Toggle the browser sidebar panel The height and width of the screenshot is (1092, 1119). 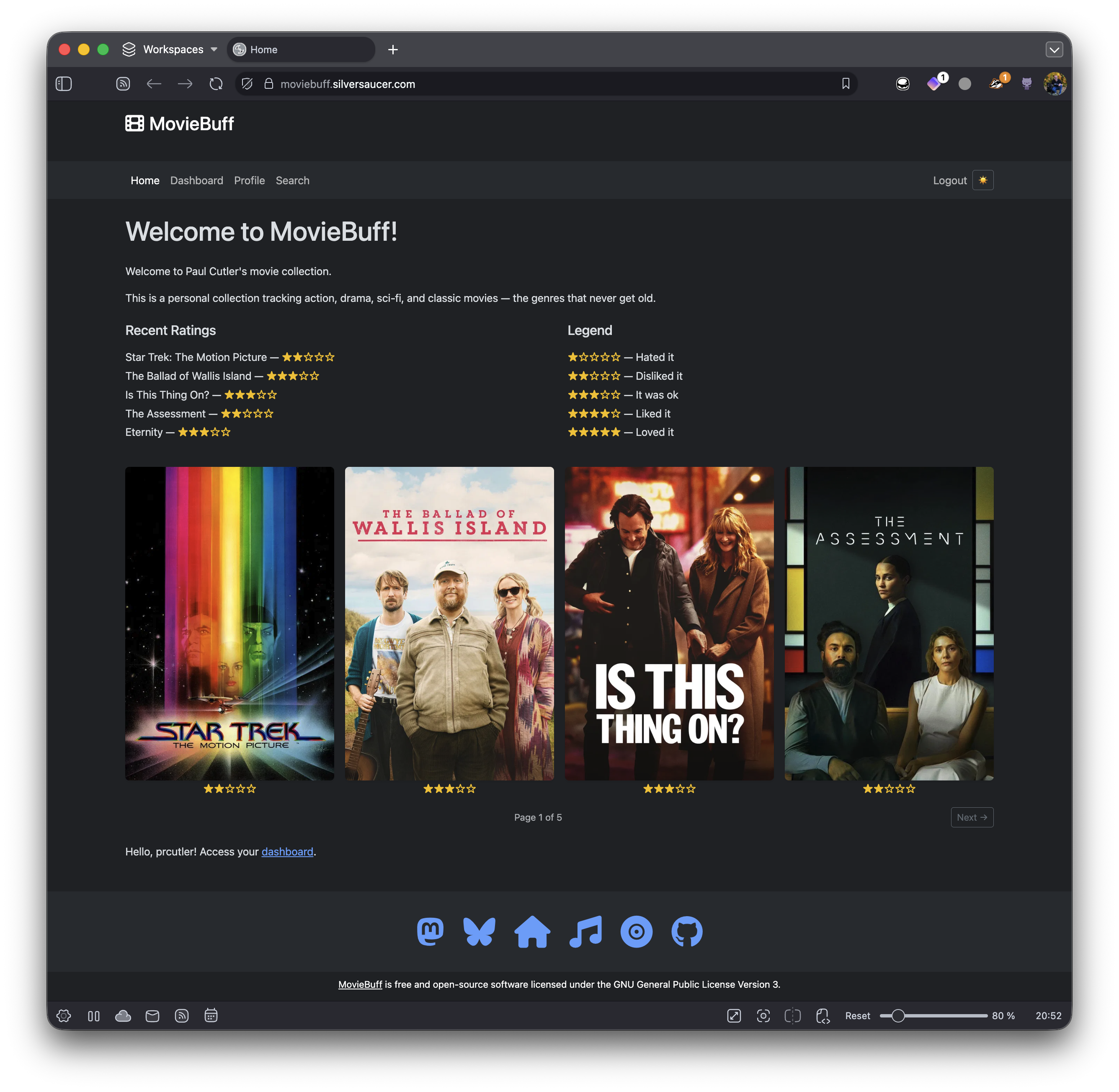[x=64, y=84]
